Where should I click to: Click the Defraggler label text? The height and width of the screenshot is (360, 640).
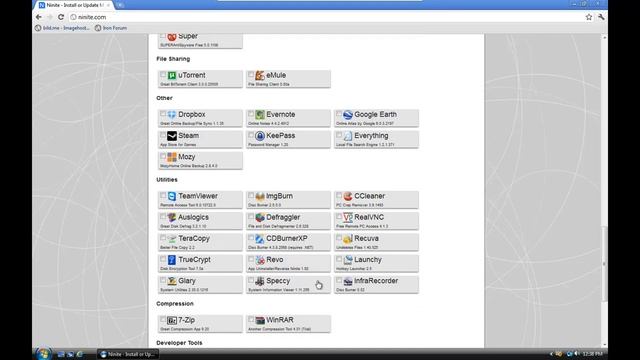[283, 217]
